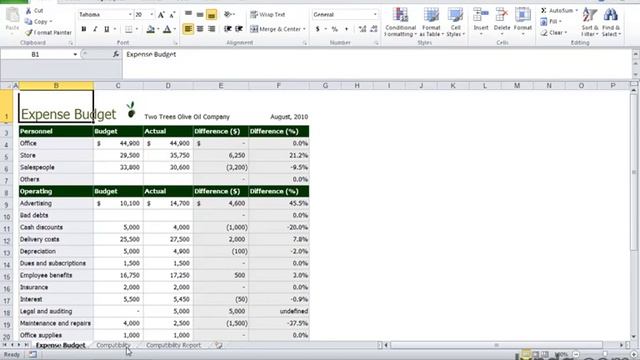The image size is (640, 360).
Task: Open the Format cells button
Action: (523, 22)
